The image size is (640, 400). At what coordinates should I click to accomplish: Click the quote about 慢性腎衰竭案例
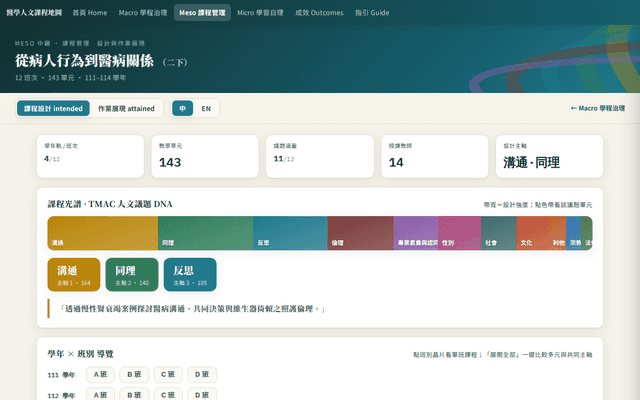pyautogui.click(x=192, y=309)
